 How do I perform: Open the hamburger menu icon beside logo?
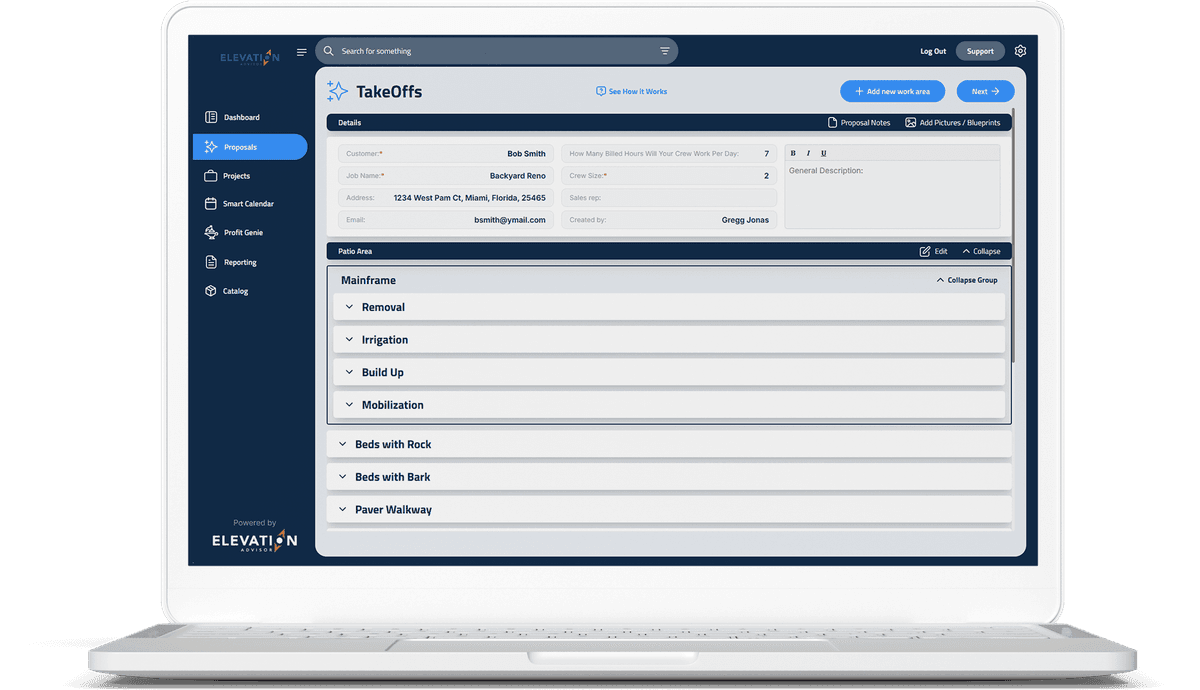click(x=302, y=52)
